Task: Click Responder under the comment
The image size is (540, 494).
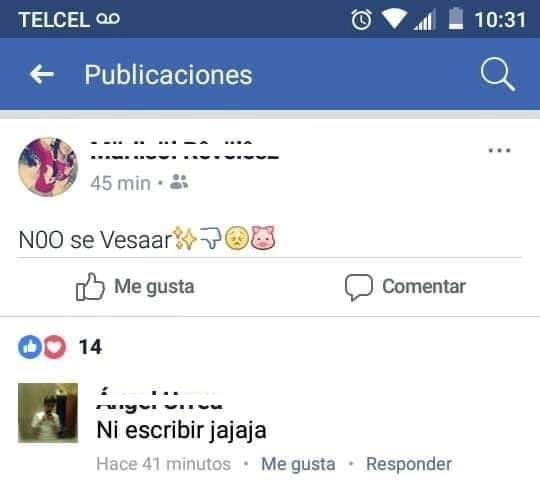Action: tap(409, 464)
